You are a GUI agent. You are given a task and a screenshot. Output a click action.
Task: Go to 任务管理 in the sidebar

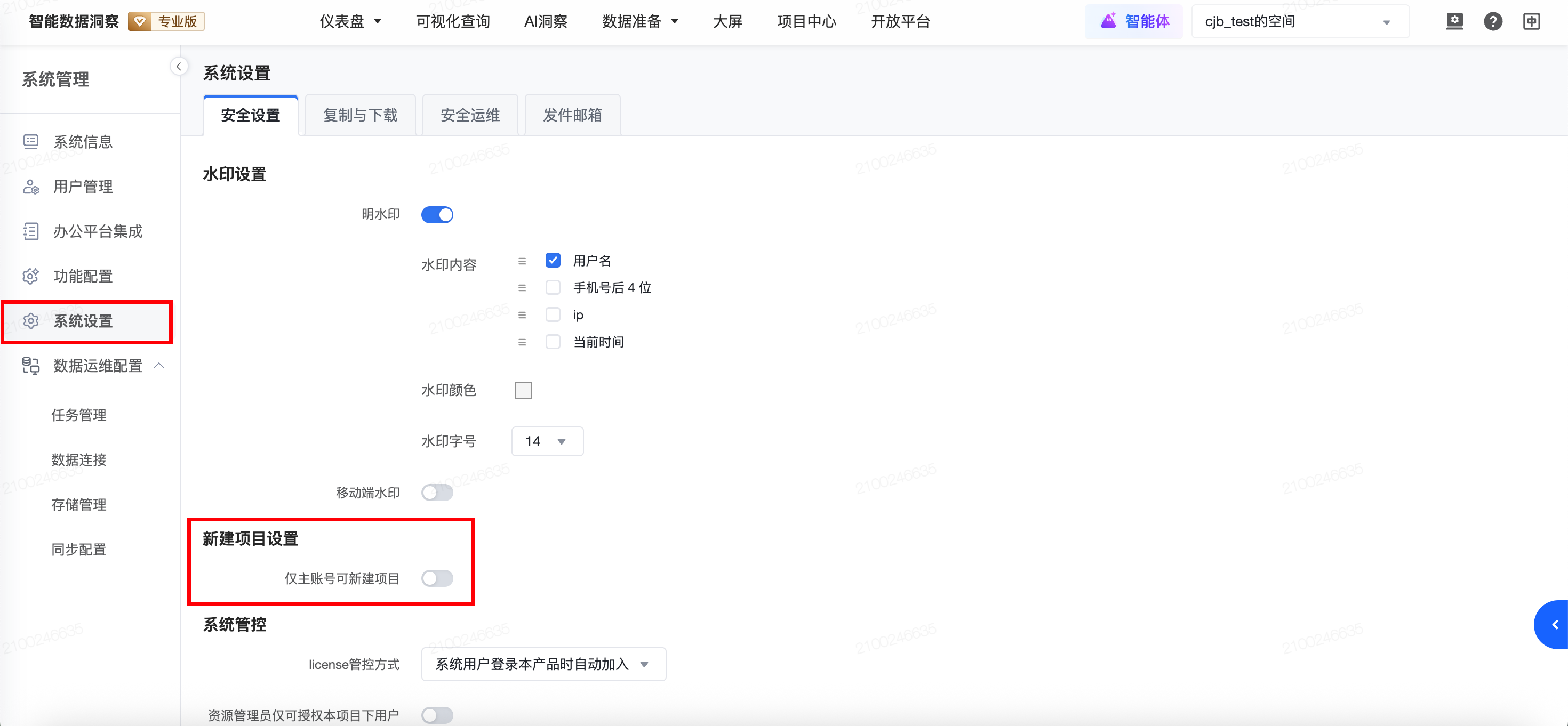pos(79,415)
